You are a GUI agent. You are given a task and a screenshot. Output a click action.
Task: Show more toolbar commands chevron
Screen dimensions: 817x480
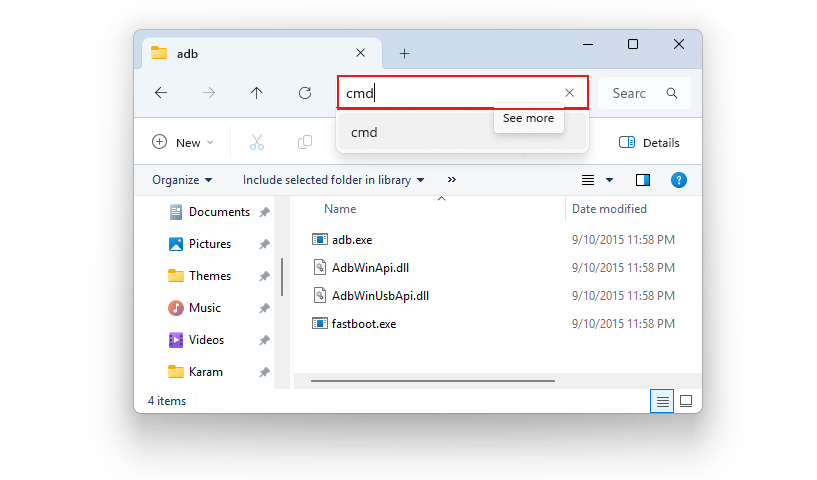click(x=452, y=180)
